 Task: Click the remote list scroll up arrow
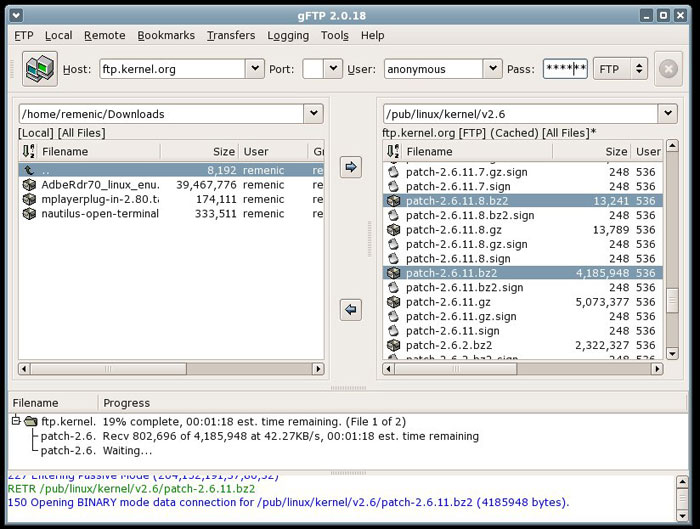click(x=672, y=145)
